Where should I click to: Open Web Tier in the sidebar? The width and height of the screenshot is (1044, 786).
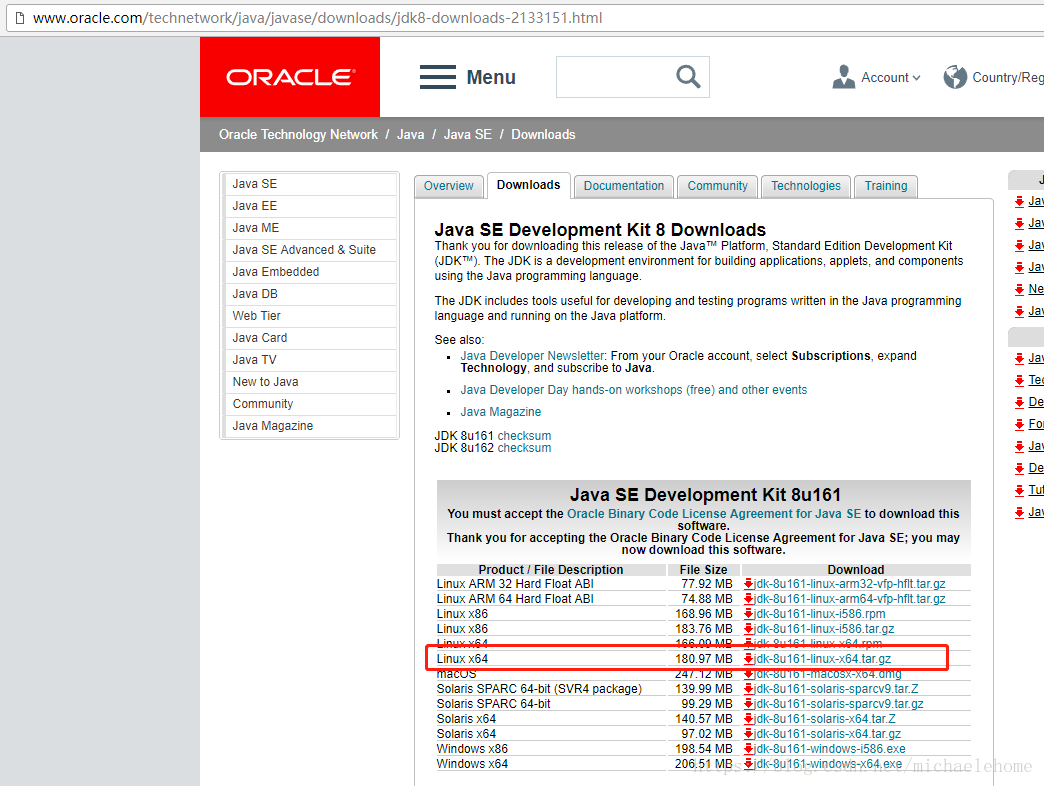coord(310,316)
